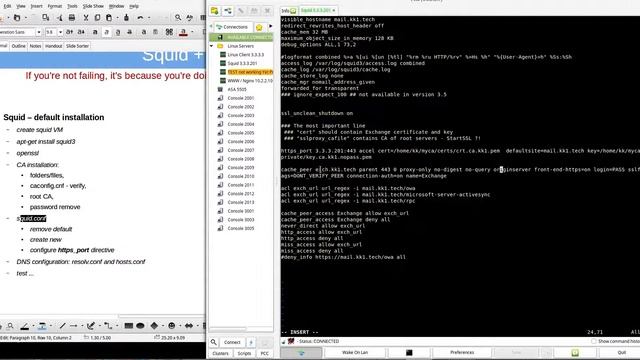Switch to Outline view tab
Viewport: 640px width, 360px height.
[18, 46]
